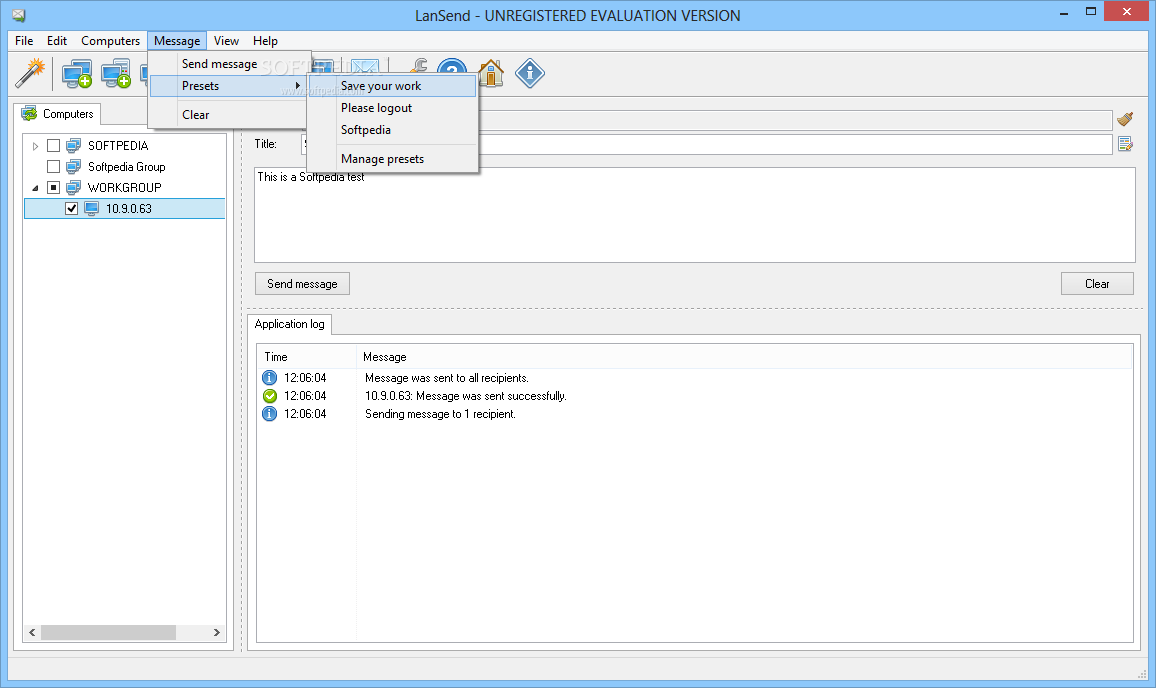This screenshot has height=688, width=1156.
Task: Choose Clear in the Message menu
Action: [229, 115]
